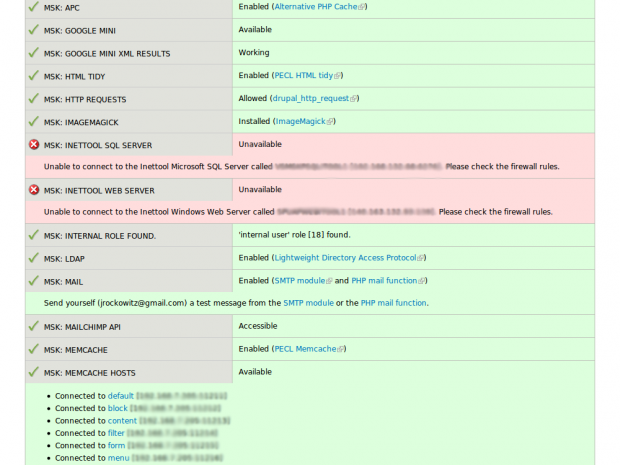The image size is (620, 465).
Task: Open the content memcache host link
Action: tap(122, 421)
